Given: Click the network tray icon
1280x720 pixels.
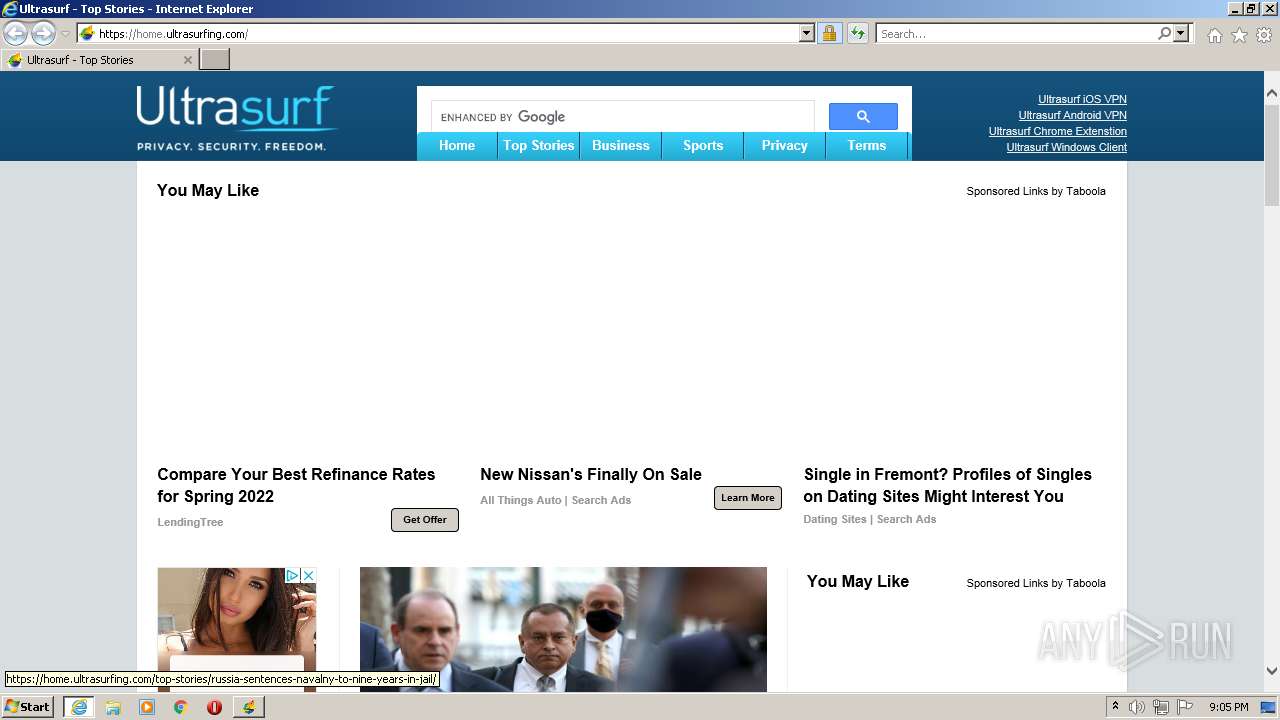Looking at the screenshot, I should pos(1161,707).
